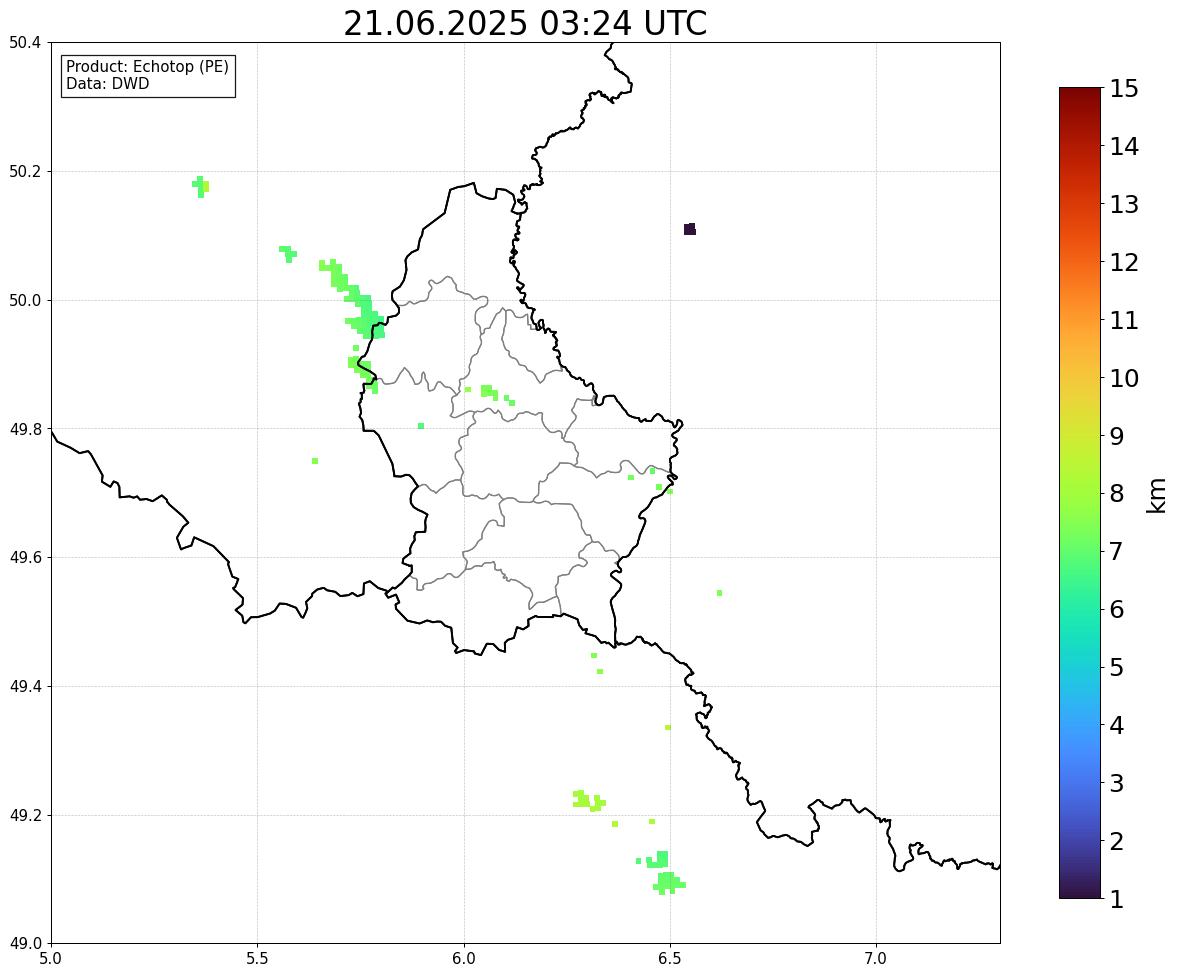The width and height of the screenshot is (1178, 976).
Task: Click the 'Product: Echotop (PE)' legend text
Action: (x=147, y=67)
